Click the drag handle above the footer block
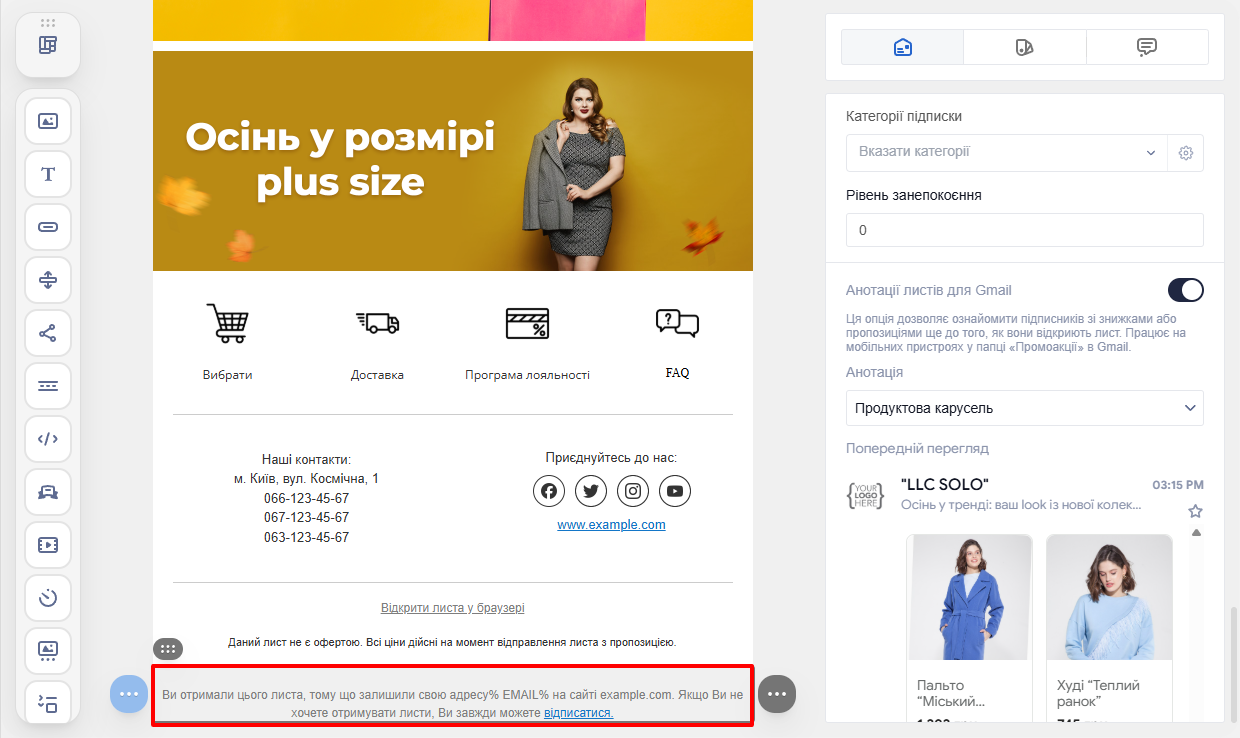The height and width of the screenshot is (738, 1240). [x=168, y=649]
